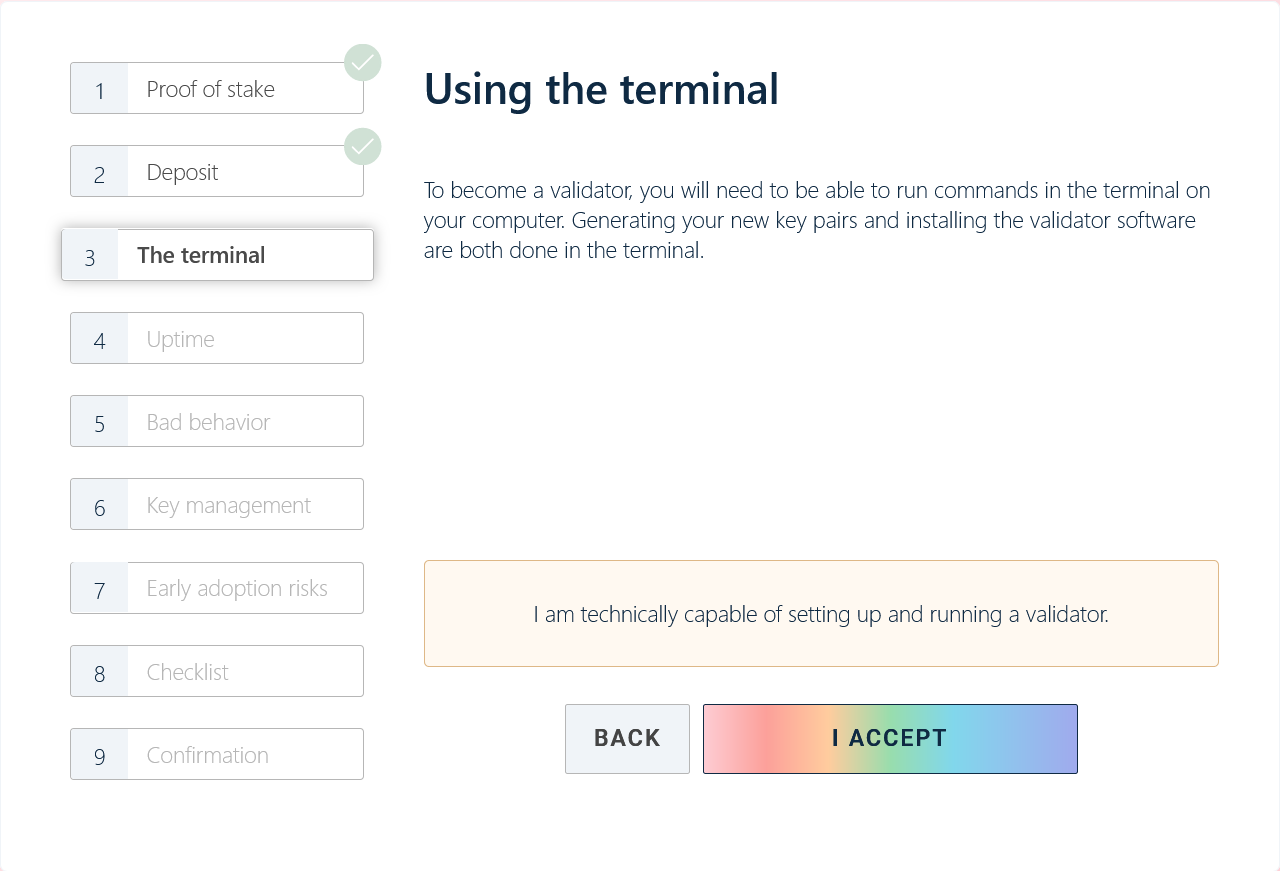
Task: Click the paragraph about becoming a validator
Action: (x=816, y=220)
